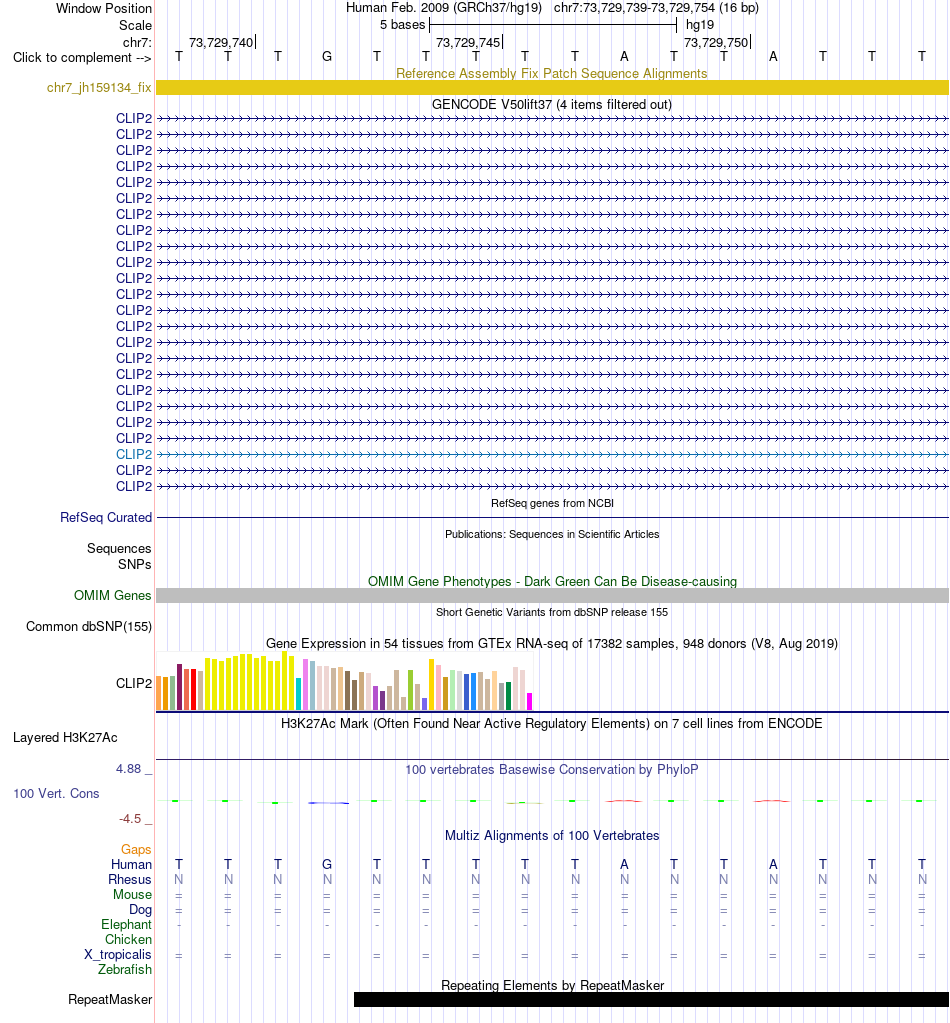Open 'RefSeq genes from NCBI' track title
The height and width of the screenshot is (1023, 950).
[x=552, y=503]
